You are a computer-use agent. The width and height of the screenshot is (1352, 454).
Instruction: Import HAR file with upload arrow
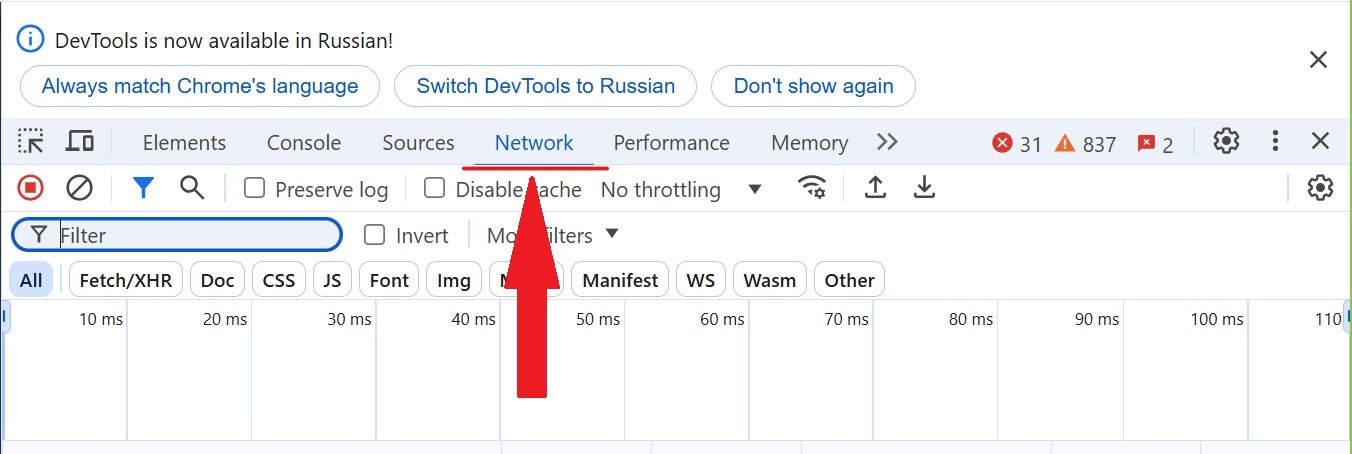tap(875, 188)
